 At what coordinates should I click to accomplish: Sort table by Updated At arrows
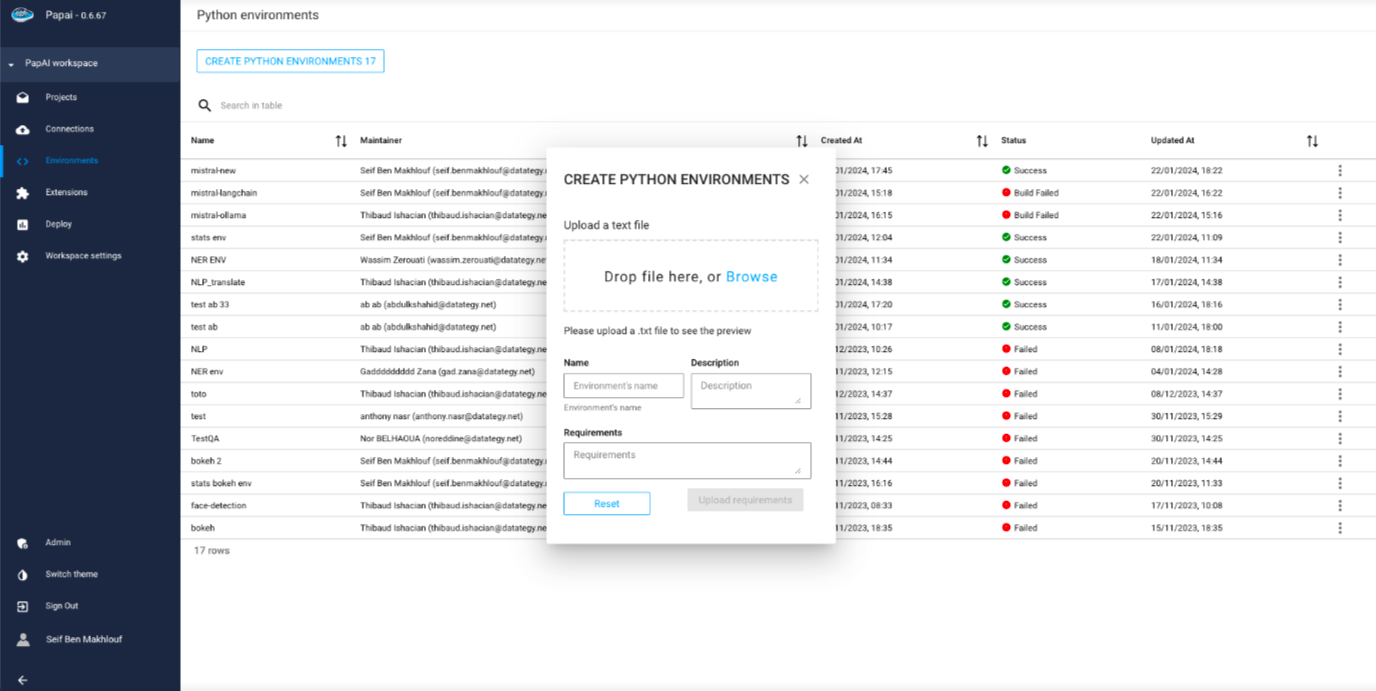click(x=1312, y=141)
